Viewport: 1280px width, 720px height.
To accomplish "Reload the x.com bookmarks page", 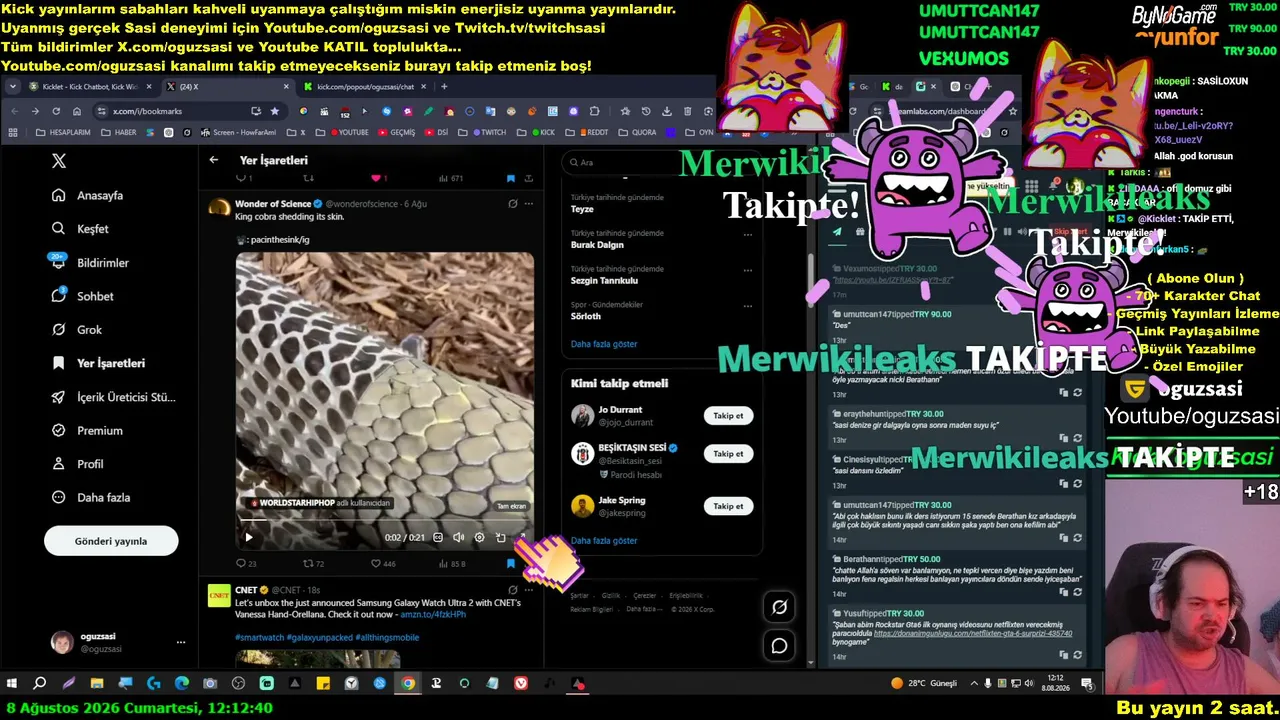I will click(56, 111).
